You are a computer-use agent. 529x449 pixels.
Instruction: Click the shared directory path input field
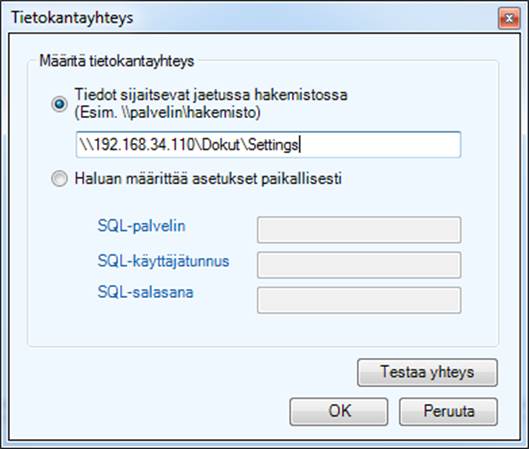tap(268, 145)
